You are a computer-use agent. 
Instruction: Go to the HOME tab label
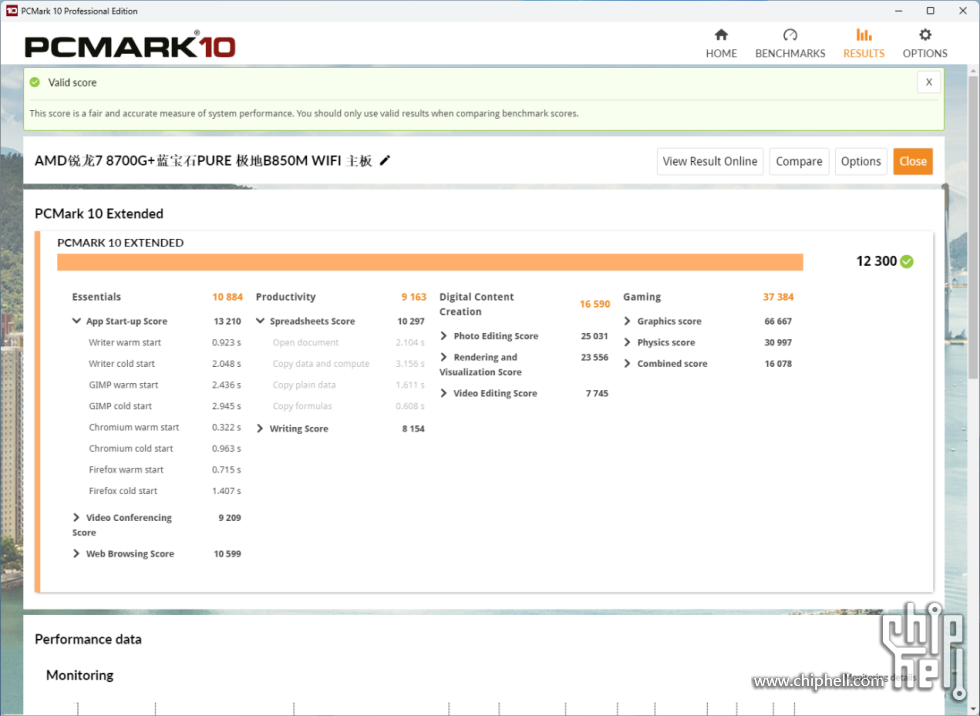tap(721, 54)
